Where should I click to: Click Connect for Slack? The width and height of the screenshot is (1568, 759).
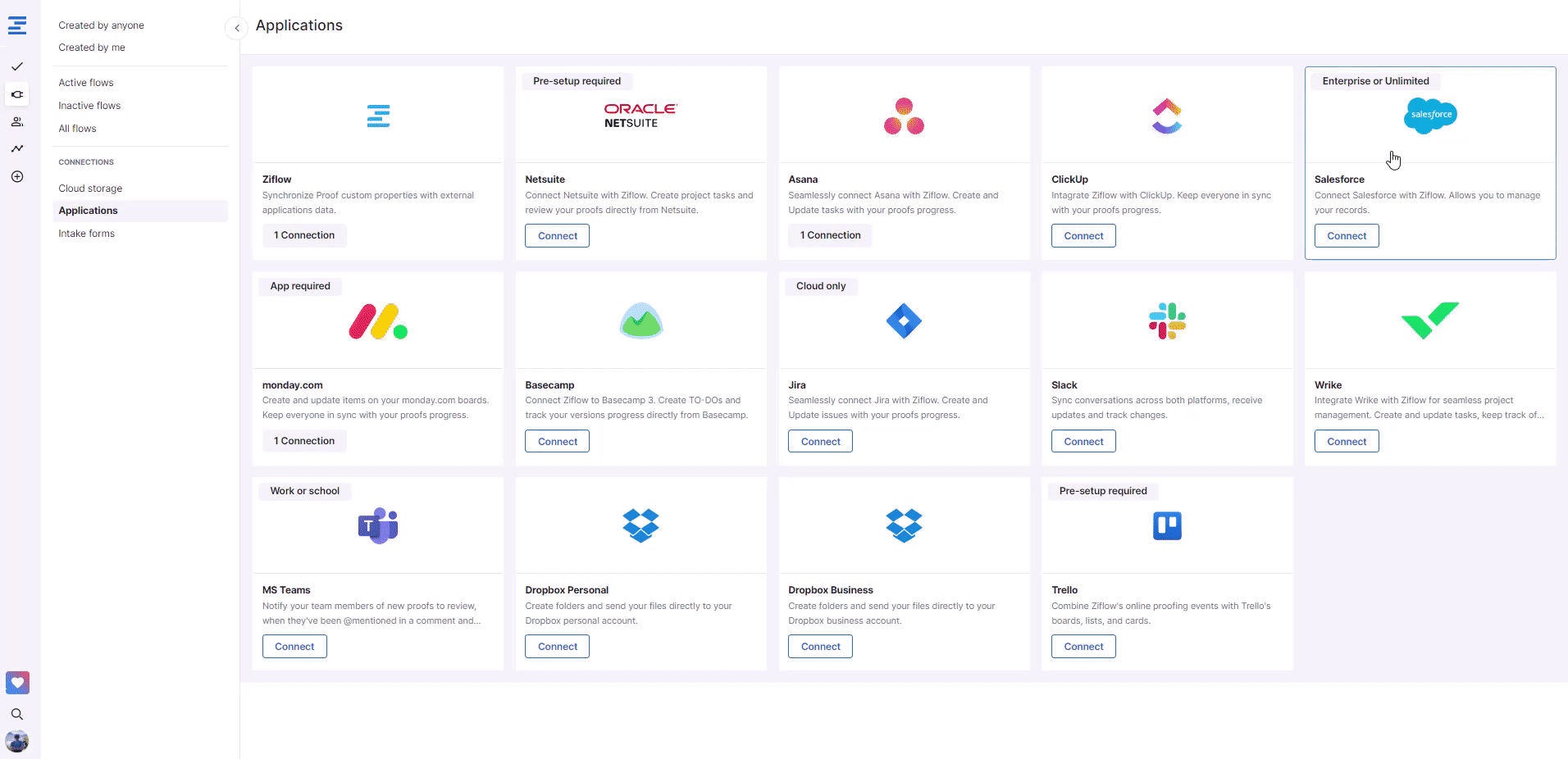(1083, 442)
